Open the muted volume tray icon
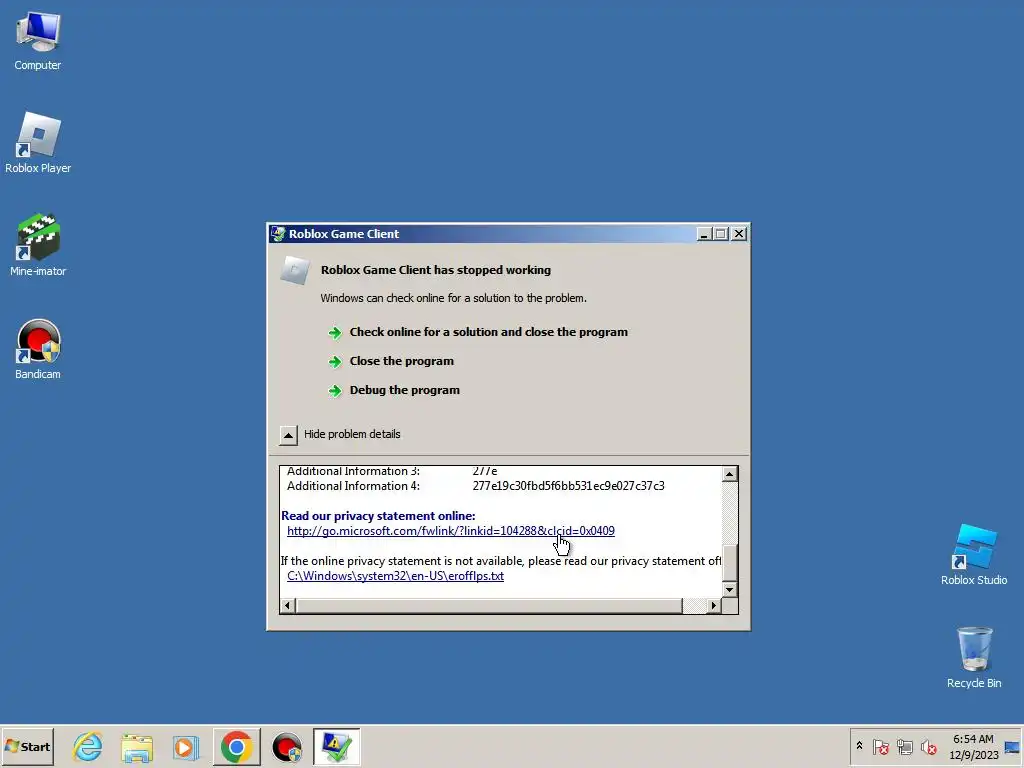 [928, 746]
